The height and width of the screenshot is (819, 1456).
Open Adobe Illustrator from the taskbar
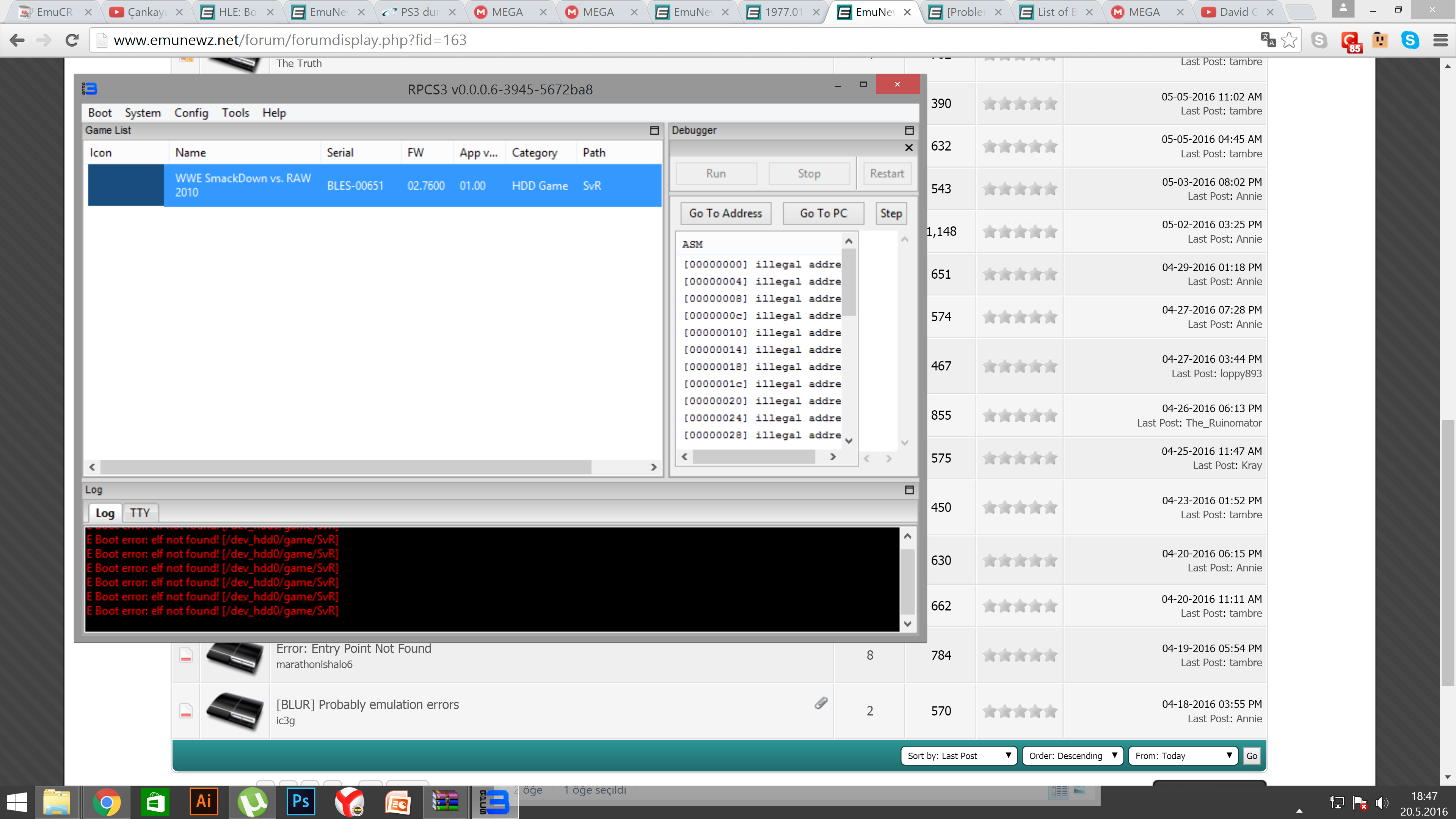(204, 802)
